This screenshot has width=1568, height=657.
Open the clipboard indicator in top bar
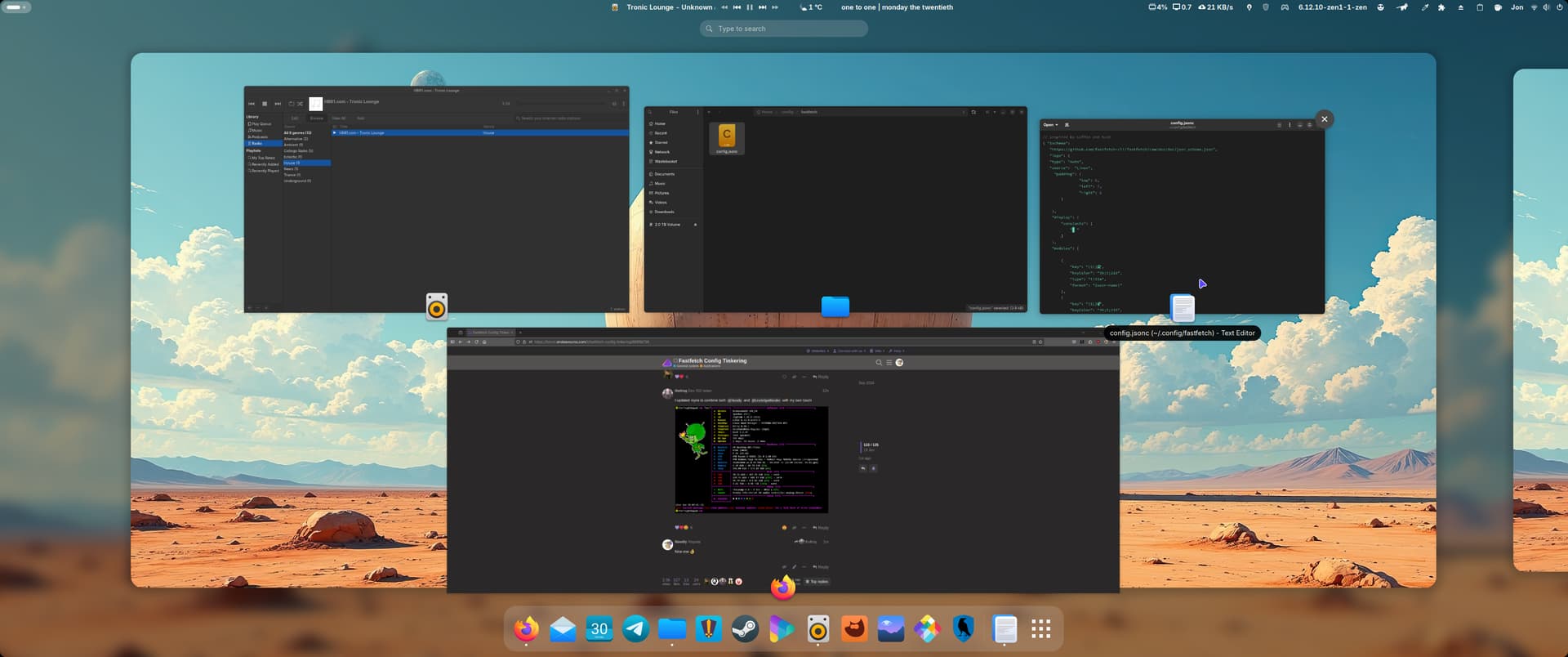coord(1480,7)
